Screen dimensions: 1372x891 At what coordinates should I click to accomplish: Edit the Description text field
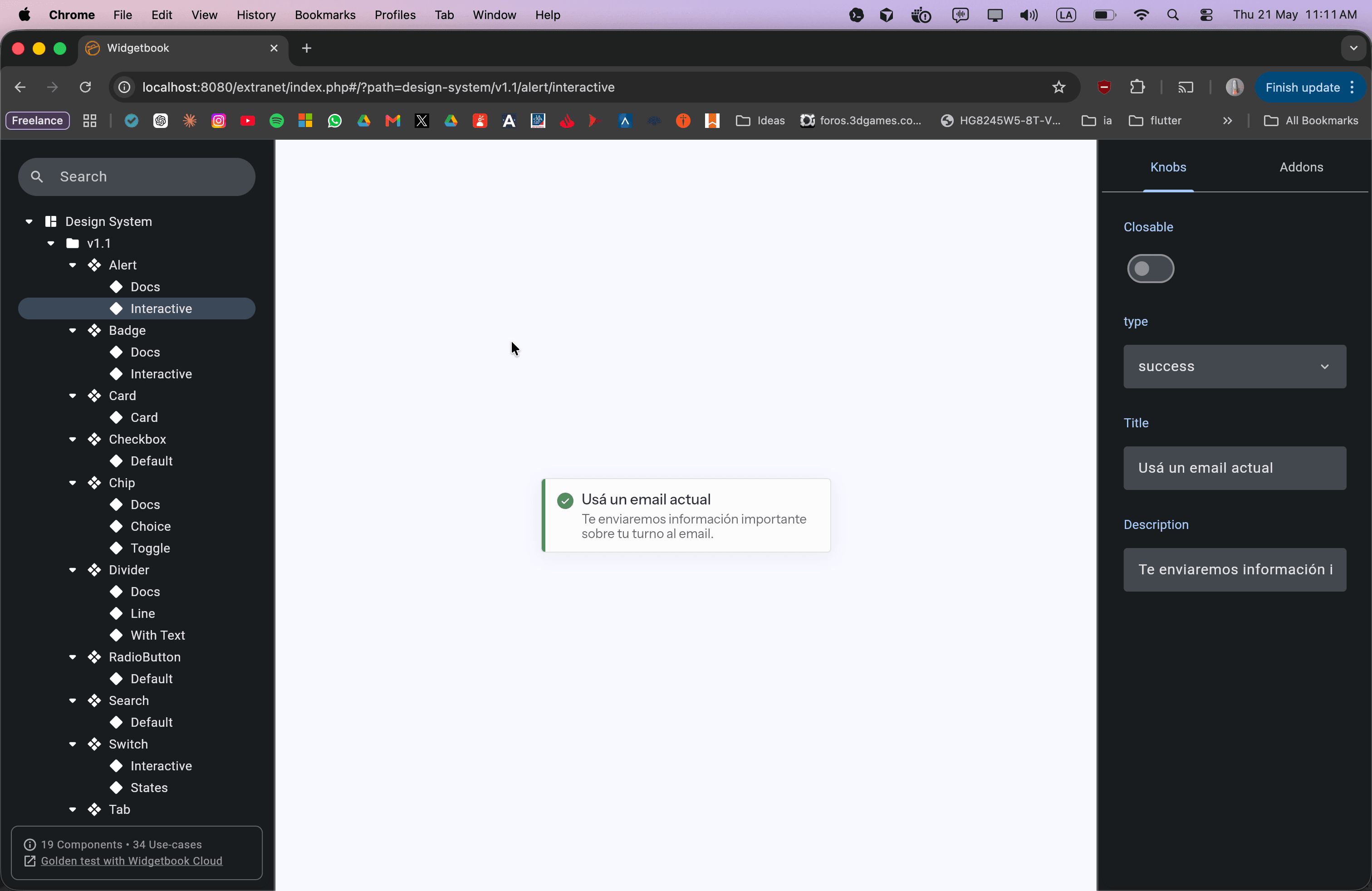coord(1234,569)
